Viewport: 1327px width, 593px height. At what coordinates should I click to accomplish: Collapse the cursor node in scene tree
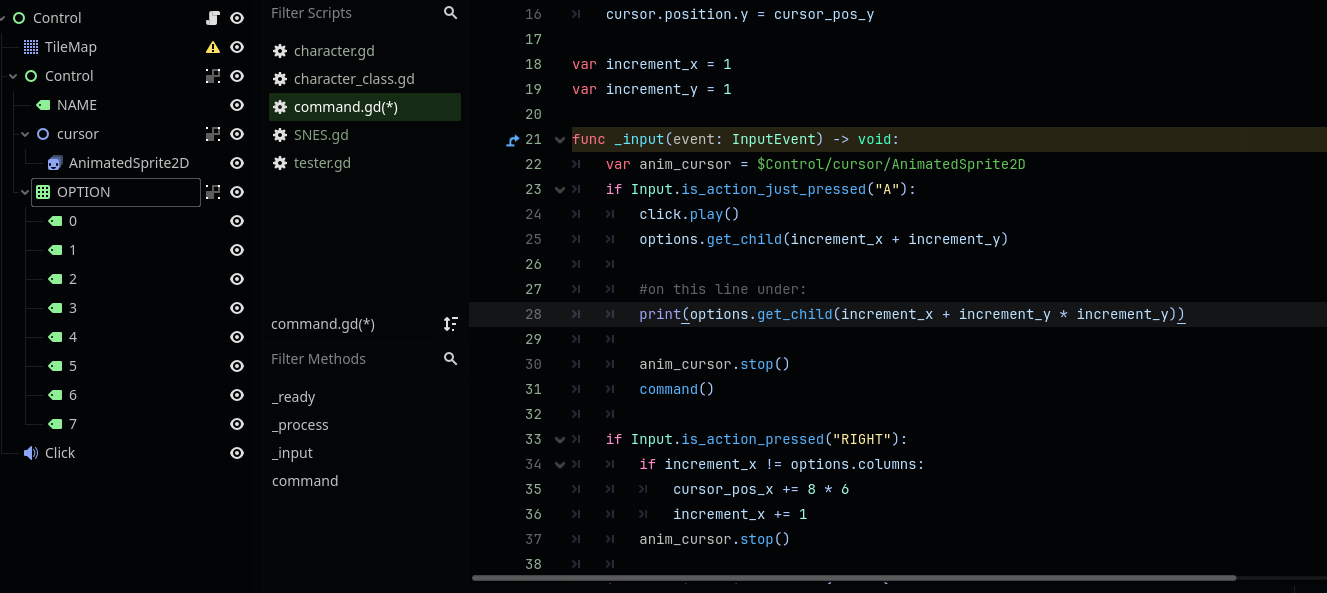[x=25, y=134]
